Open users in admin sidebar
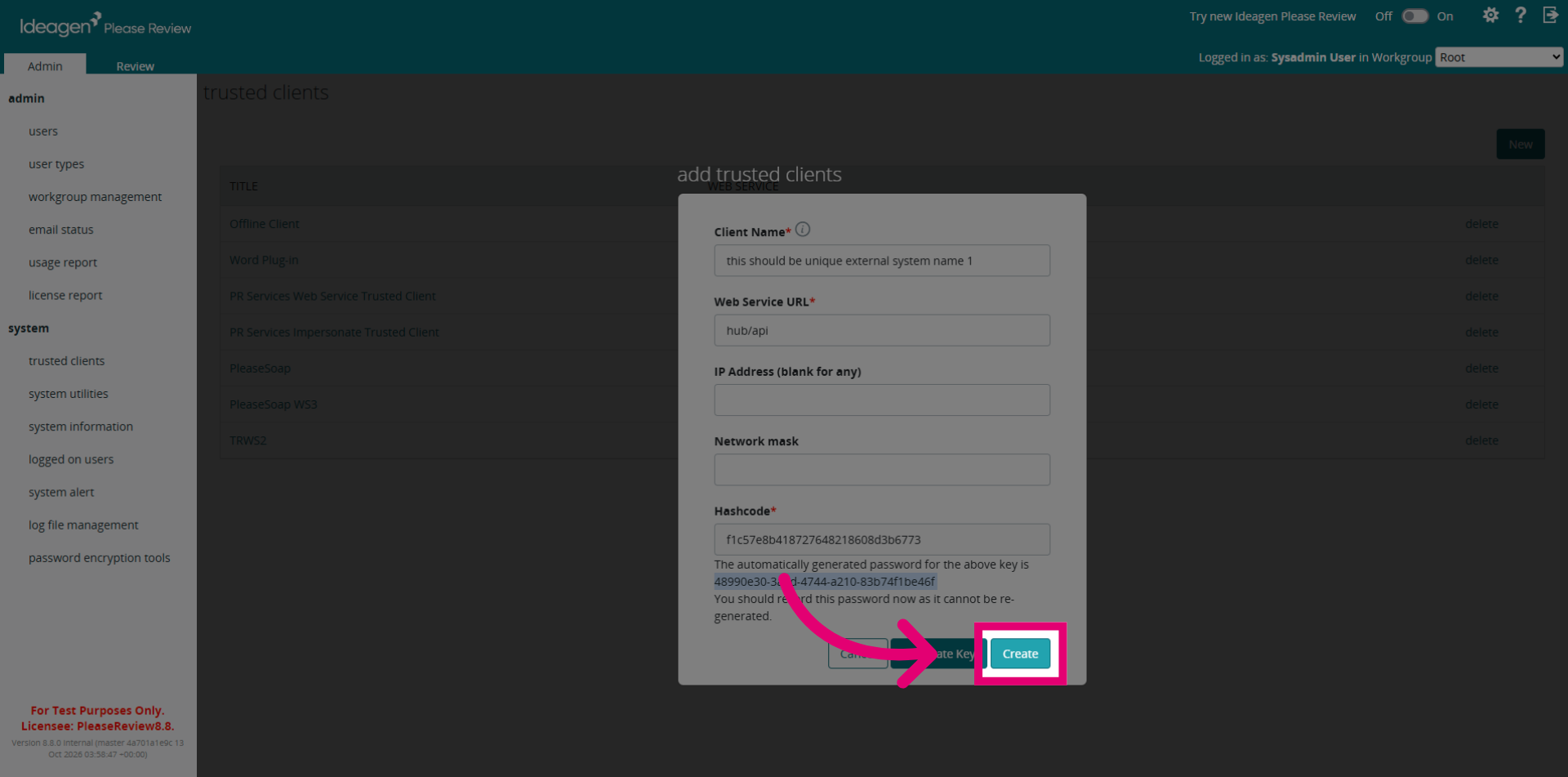Screen dimensions: 1568x777 point(43,131)
